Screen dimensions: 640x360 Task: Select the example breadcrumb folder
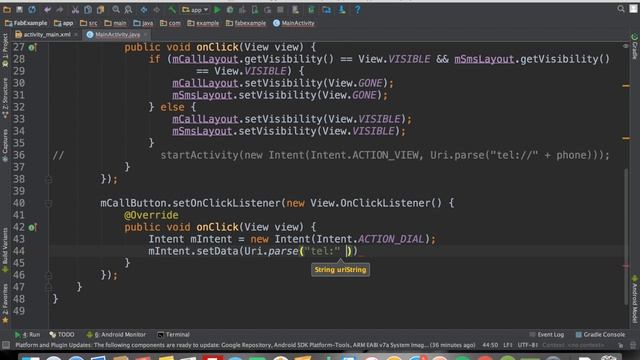203,23
